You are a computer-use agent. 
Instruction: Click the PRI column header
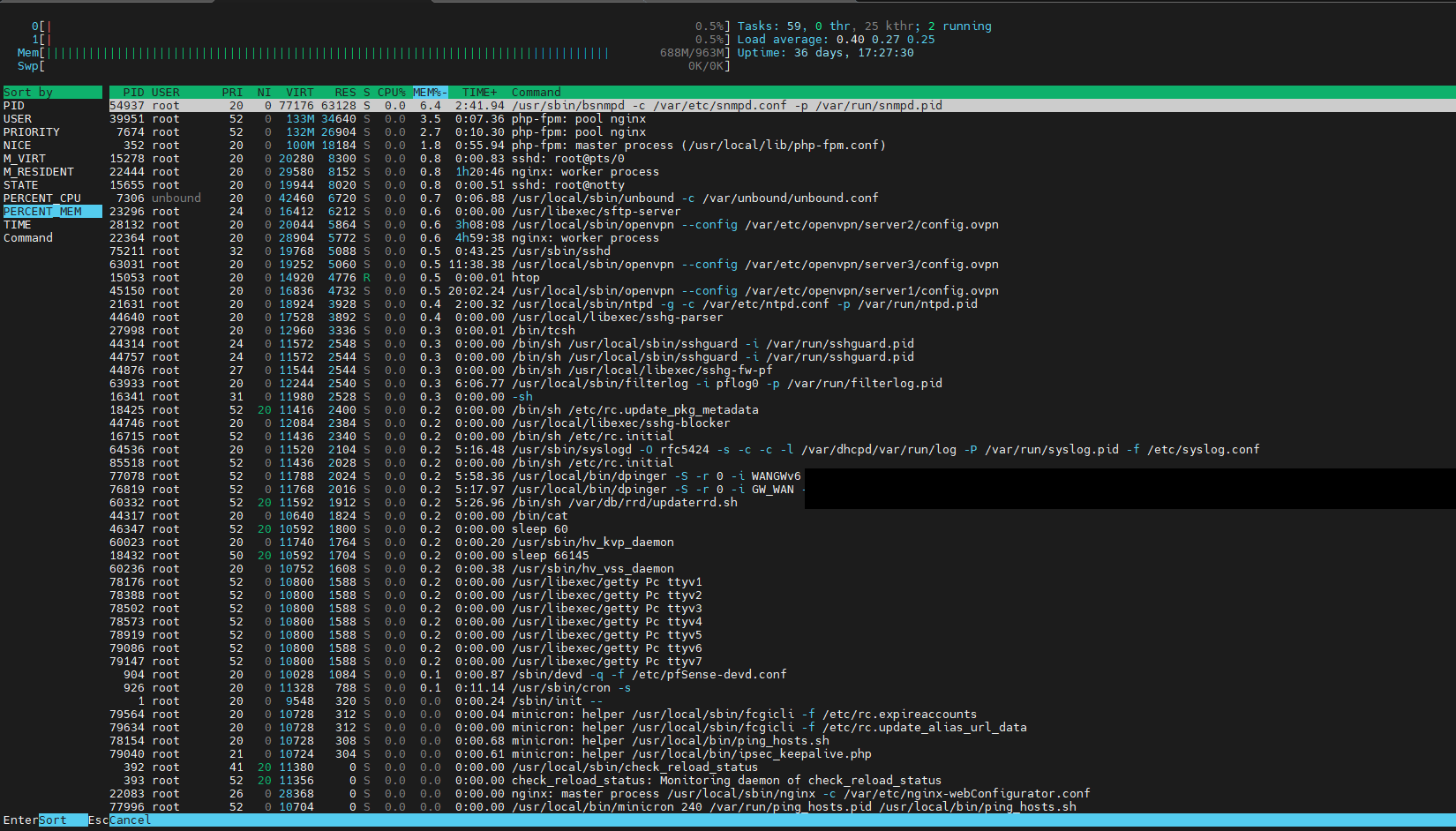point(232,93)
